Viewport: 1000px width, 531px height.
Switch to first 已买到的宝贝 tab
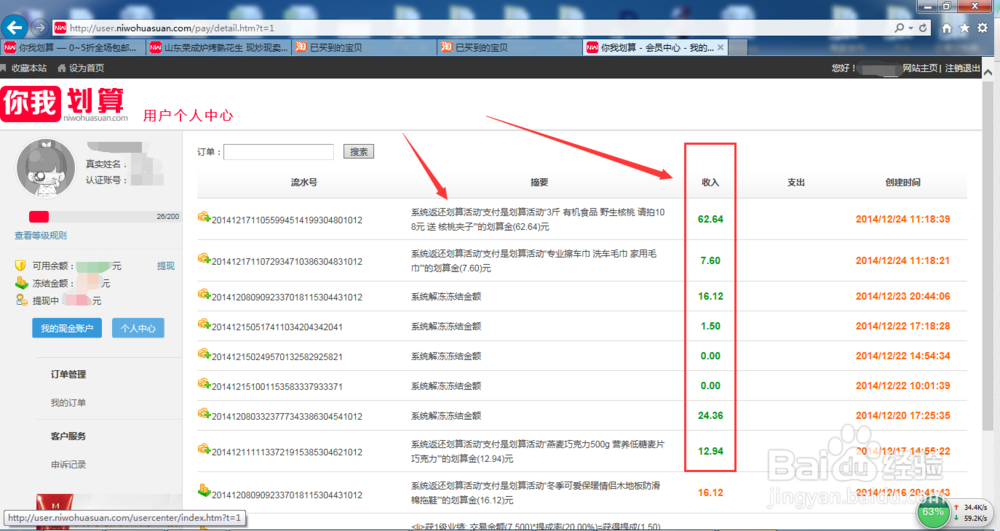tap(364, 47)
